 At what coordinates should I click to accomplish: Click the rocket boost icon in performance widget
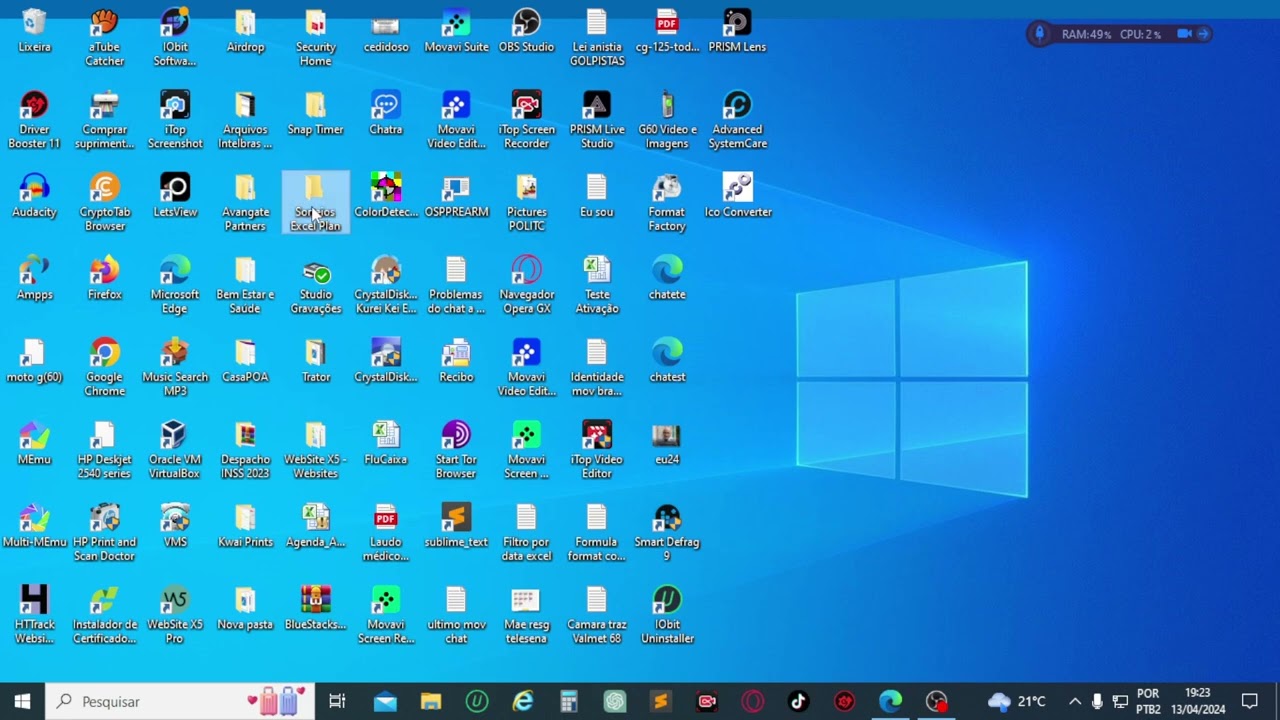(1039, 34)
